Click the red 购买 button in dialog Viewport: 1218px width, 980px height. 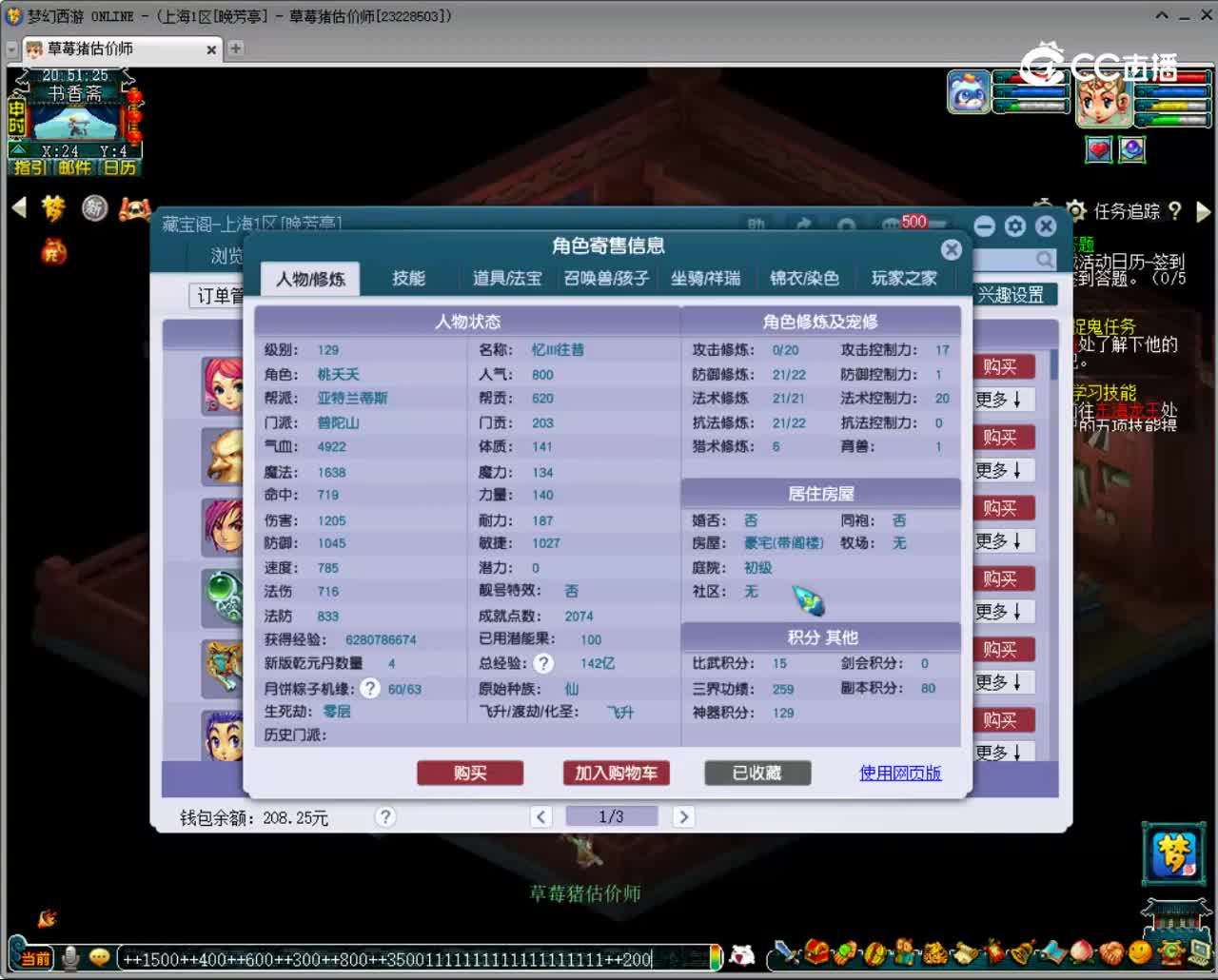tap(470, 774)
